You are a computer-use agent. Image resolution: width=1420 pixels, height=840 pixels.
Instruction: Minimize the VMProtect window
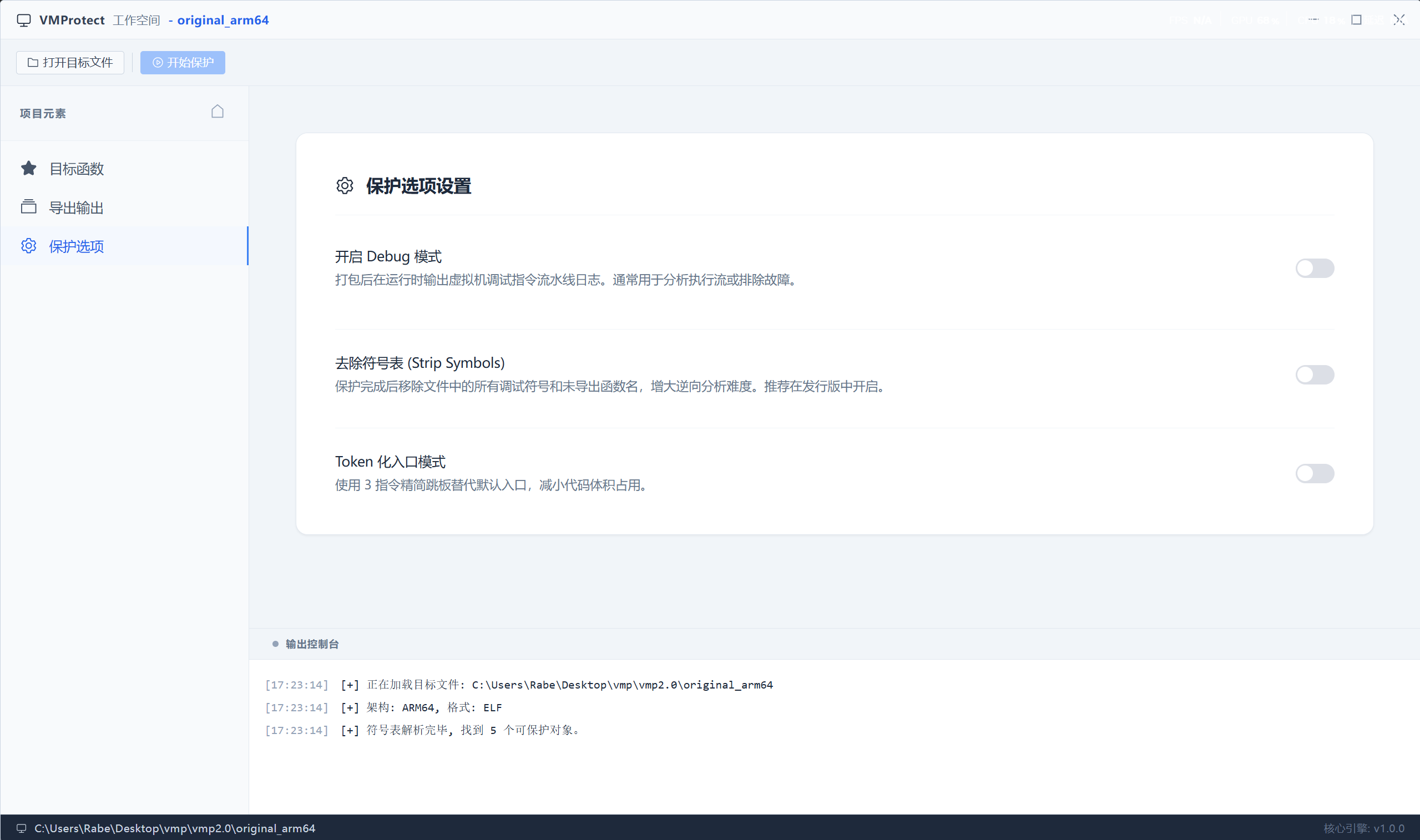click(1313, 20)
